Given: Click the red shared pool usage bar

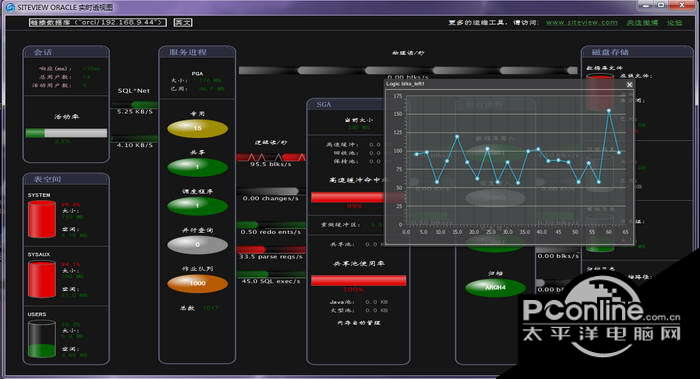Looking at the screenshot, I should (358, 280).
